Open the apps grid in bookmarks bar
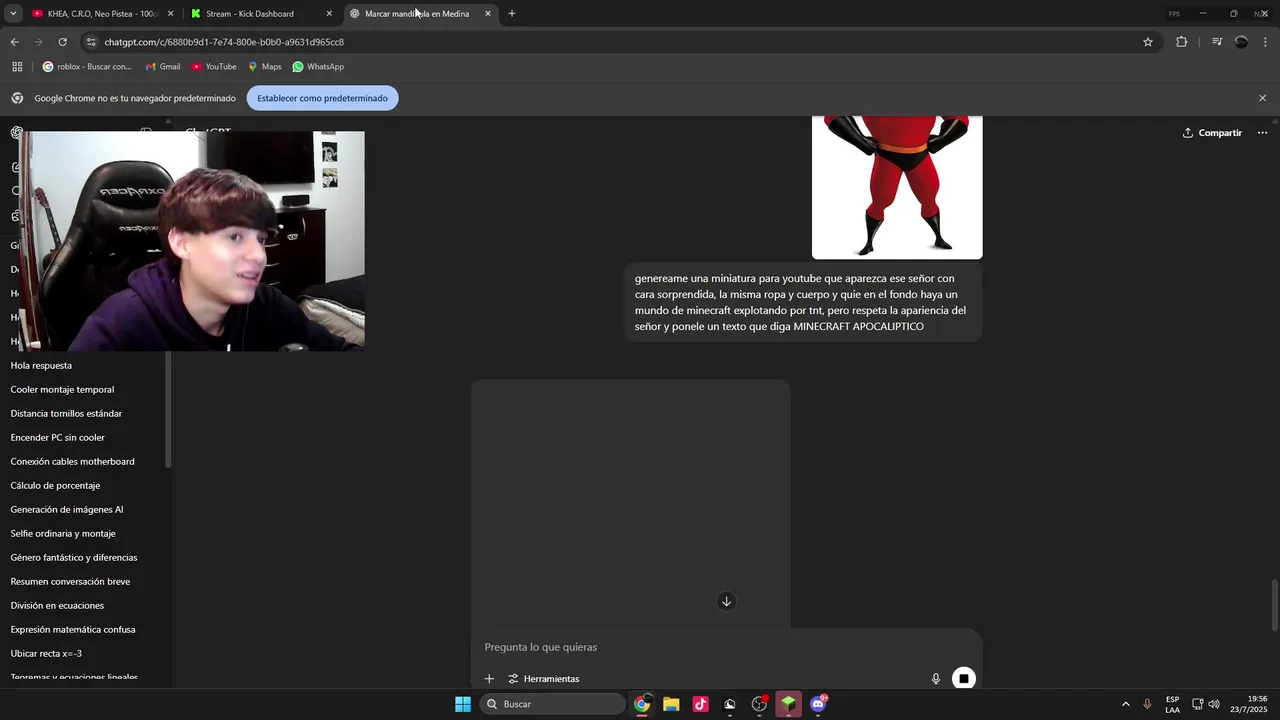Screen dimensions: 1280x720 coord(17,67)
